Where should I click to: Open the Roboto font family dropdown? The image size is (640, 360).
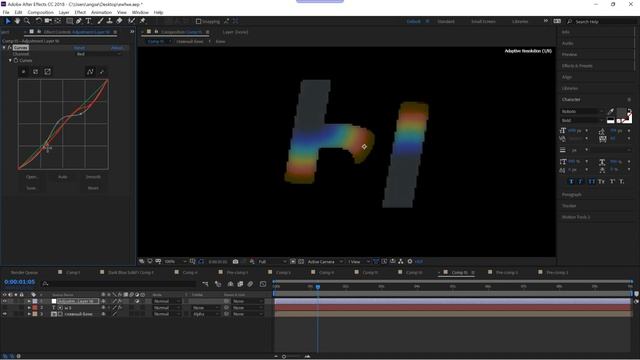point(582,111)
